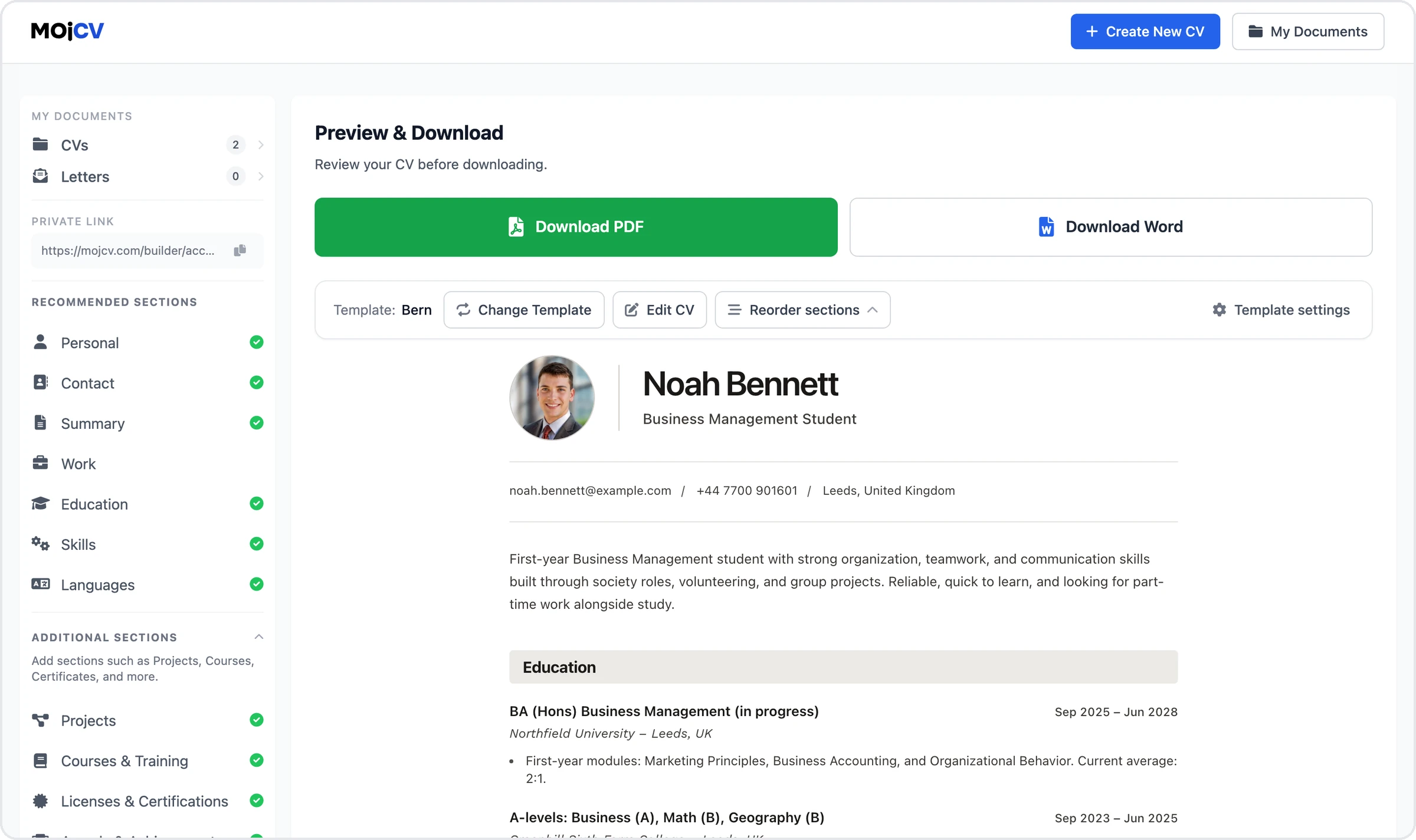Copy the private link with the copy icon
Viewport: 1416px width, 840px height.
(240, 251)
